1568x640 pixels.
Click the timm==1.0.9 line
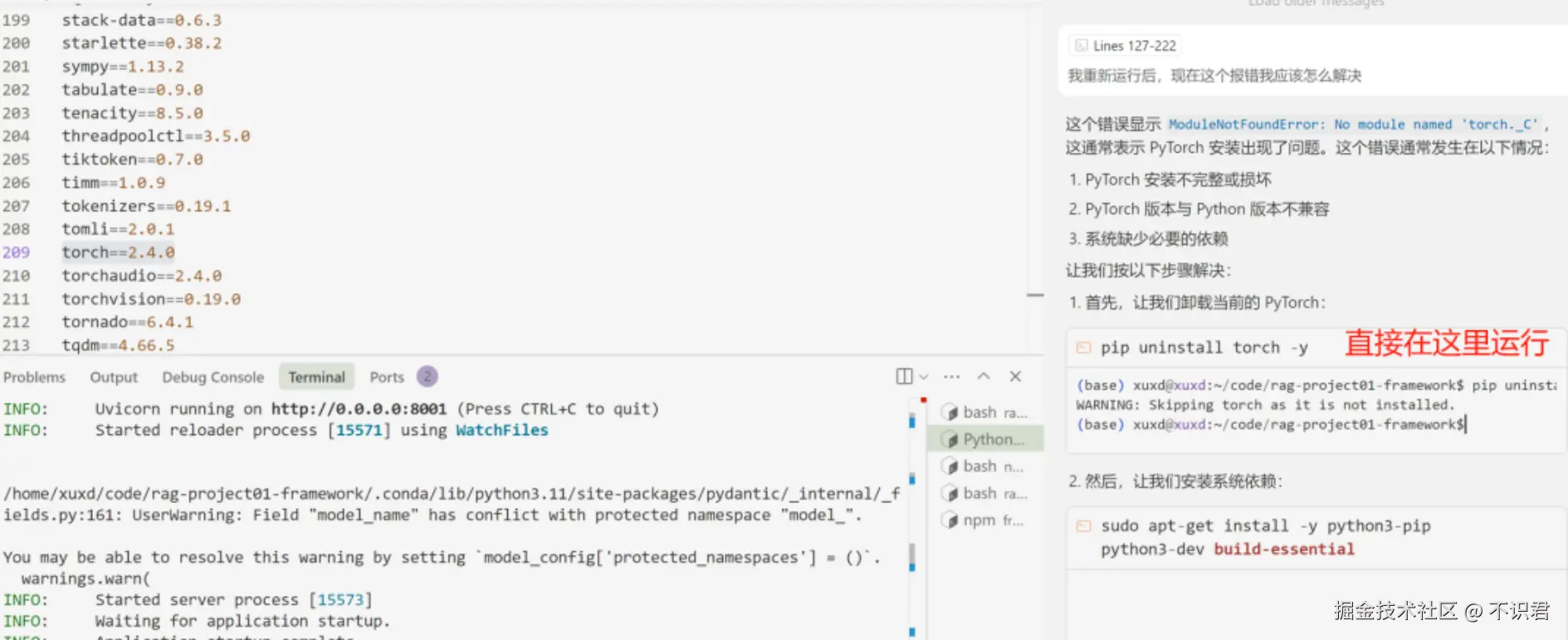pyautogui.click(x=113, y=183)
